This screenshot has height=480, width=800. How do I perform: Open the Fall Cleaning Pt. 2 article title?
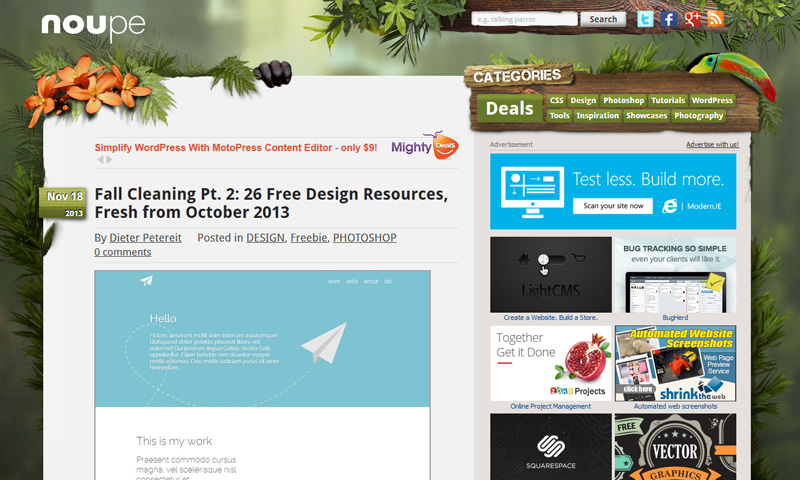271,203
